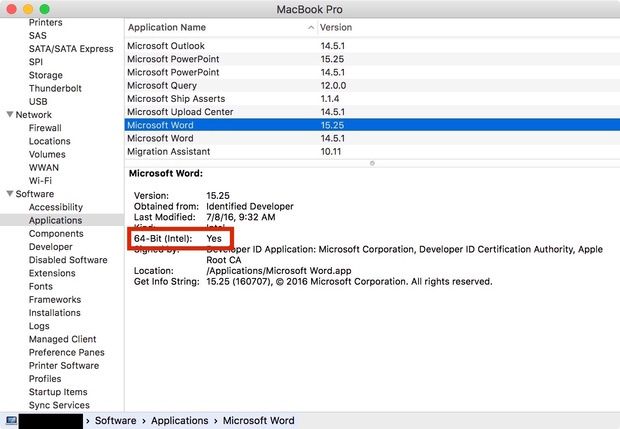The image size is (620, 429).
Task: Sort by the Version column header
Action: point(336,27)
